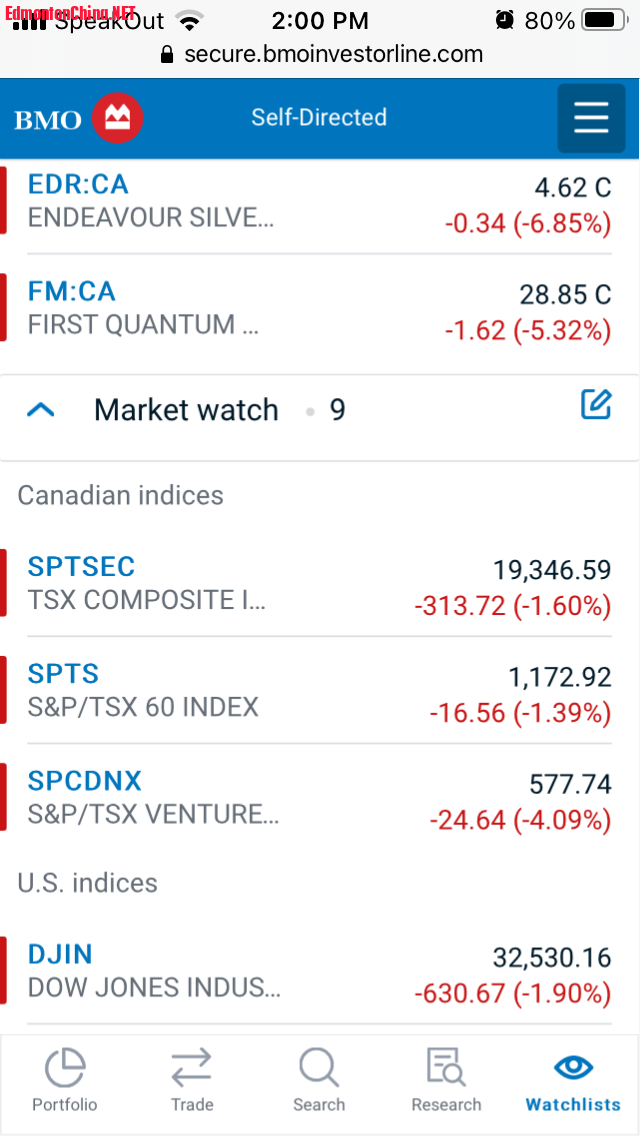Tap the BMO logo
640x1136 pixels.
click(79, 119)
